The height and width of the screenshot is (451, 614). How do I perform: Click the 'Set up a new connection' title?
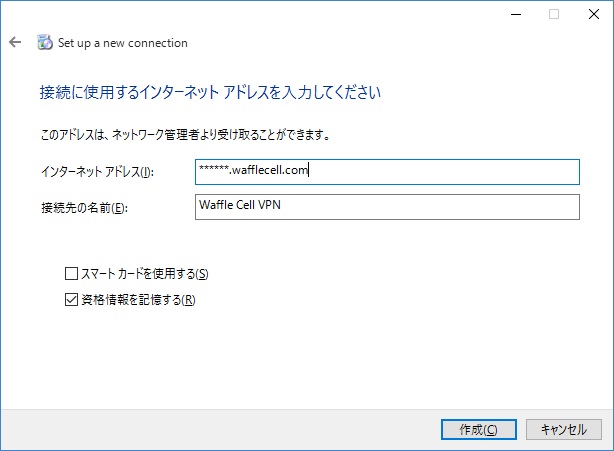(x=123, y=43)
